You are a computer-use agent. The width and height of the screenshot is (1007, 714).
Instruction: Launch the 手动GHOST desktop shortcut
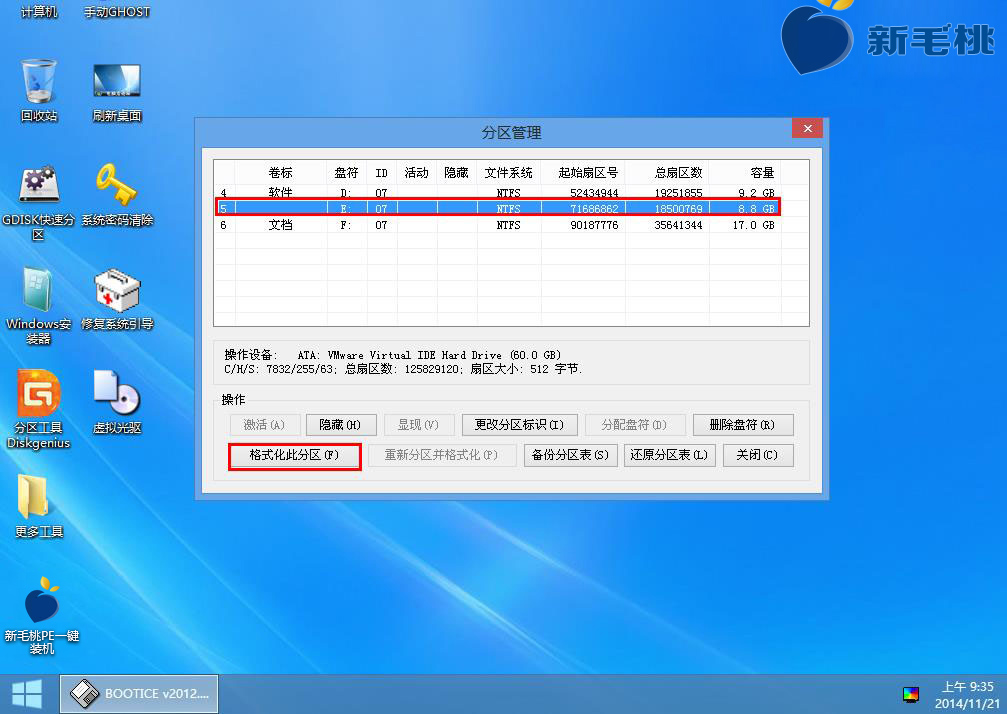(x=117, y=11)
